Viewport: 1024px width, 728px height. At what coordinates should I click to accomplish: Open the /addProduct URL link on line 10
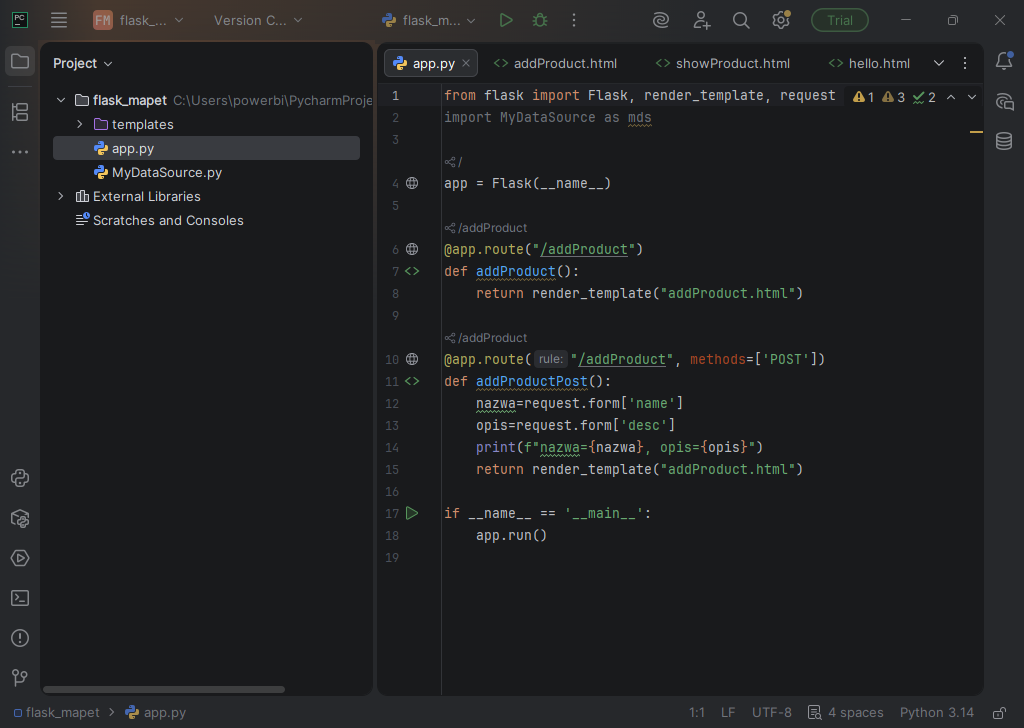[622, 359]
